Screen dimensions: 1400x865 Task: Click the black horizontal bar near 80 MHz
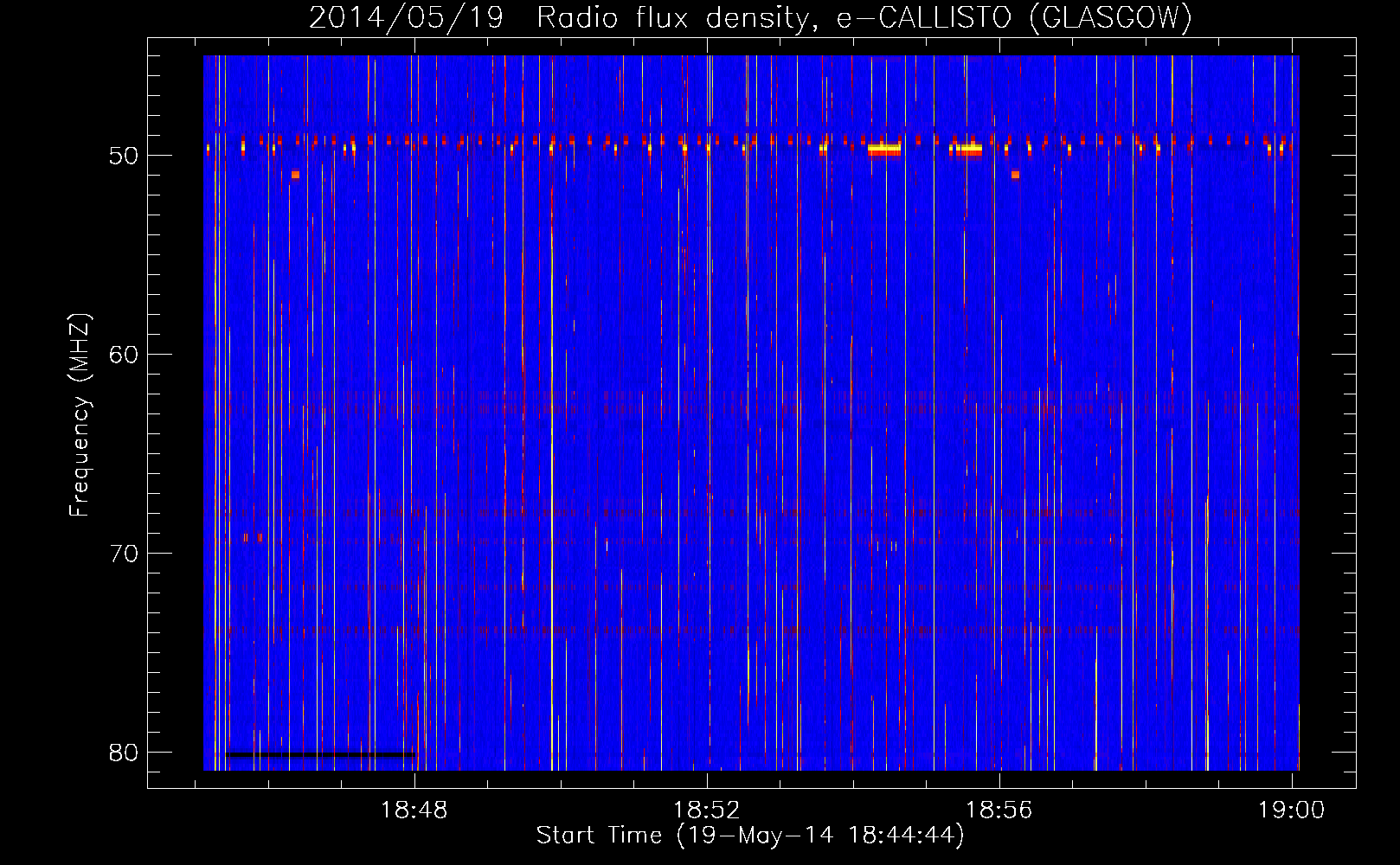(321, 755)
